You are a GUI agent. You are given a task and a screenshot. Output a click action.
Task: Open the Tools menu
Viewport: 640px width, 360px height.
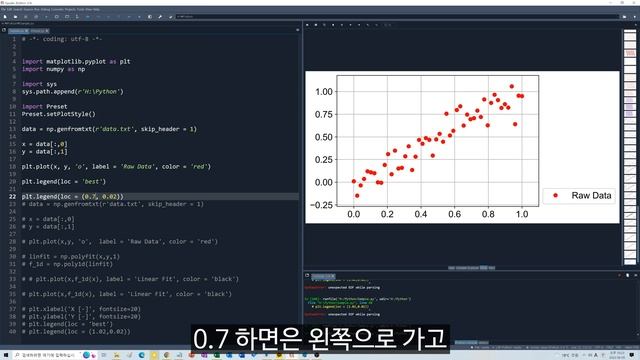tap(80, 9)
